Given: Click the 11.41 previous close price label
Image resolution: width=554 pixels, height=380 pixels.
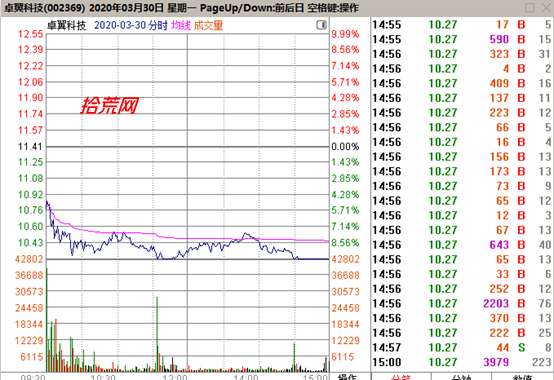Looking at the screenshot, I should (30, 146).
